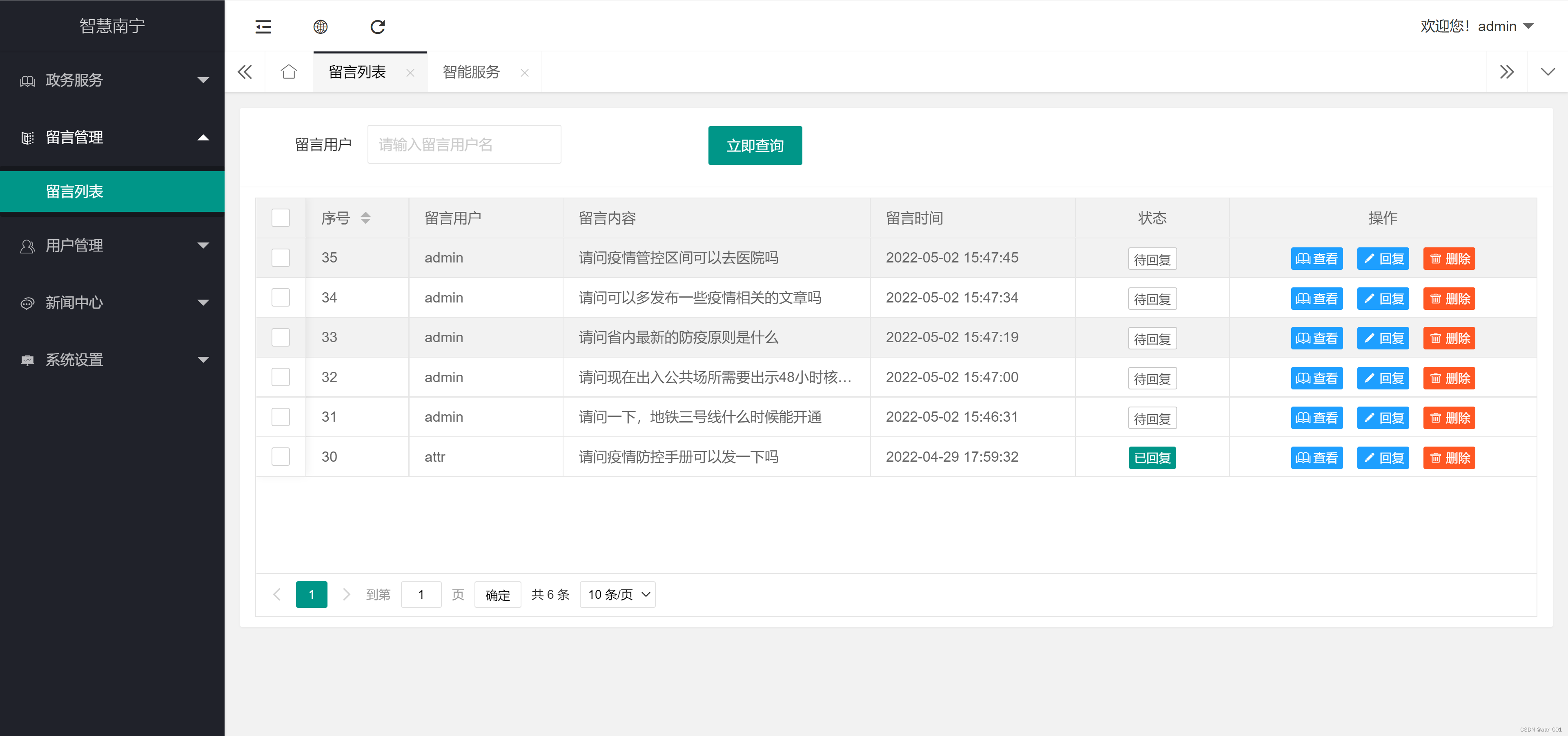Sort the table by 序号 column

pyautogui.click(x=366, y=218)
